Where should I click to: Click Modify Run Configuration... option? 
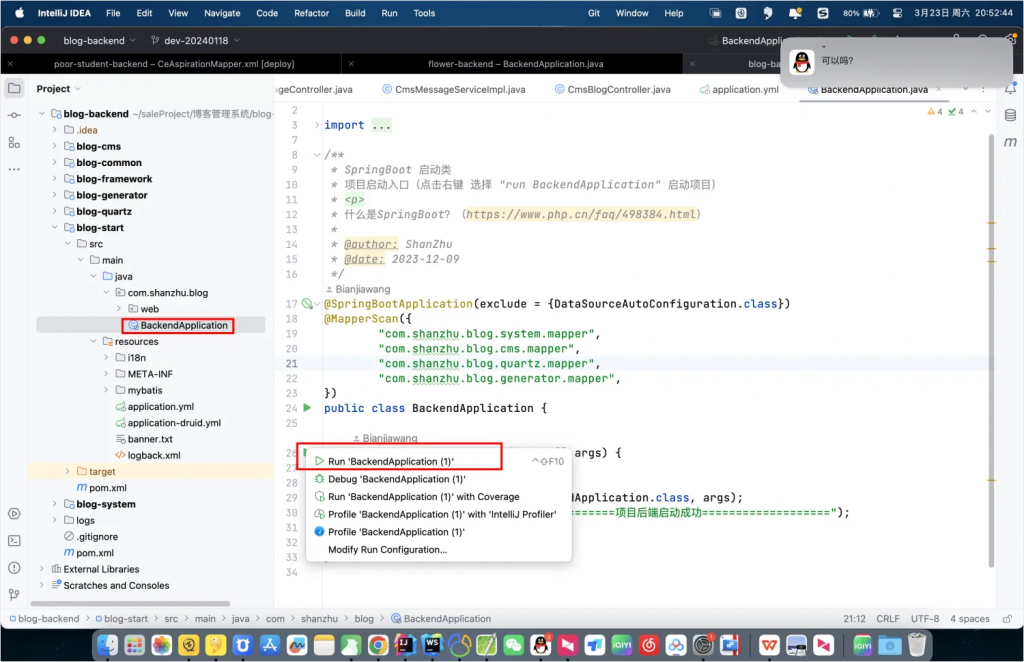point(387,549)
